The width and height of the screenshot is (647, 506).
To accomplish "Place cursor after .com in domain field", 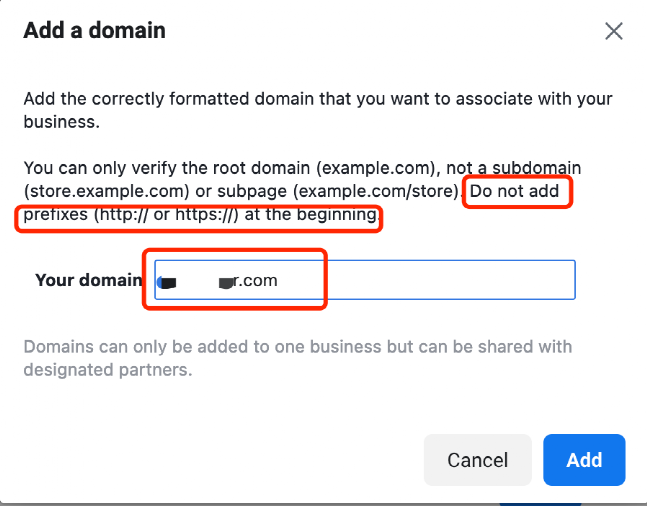I will 279,280.
